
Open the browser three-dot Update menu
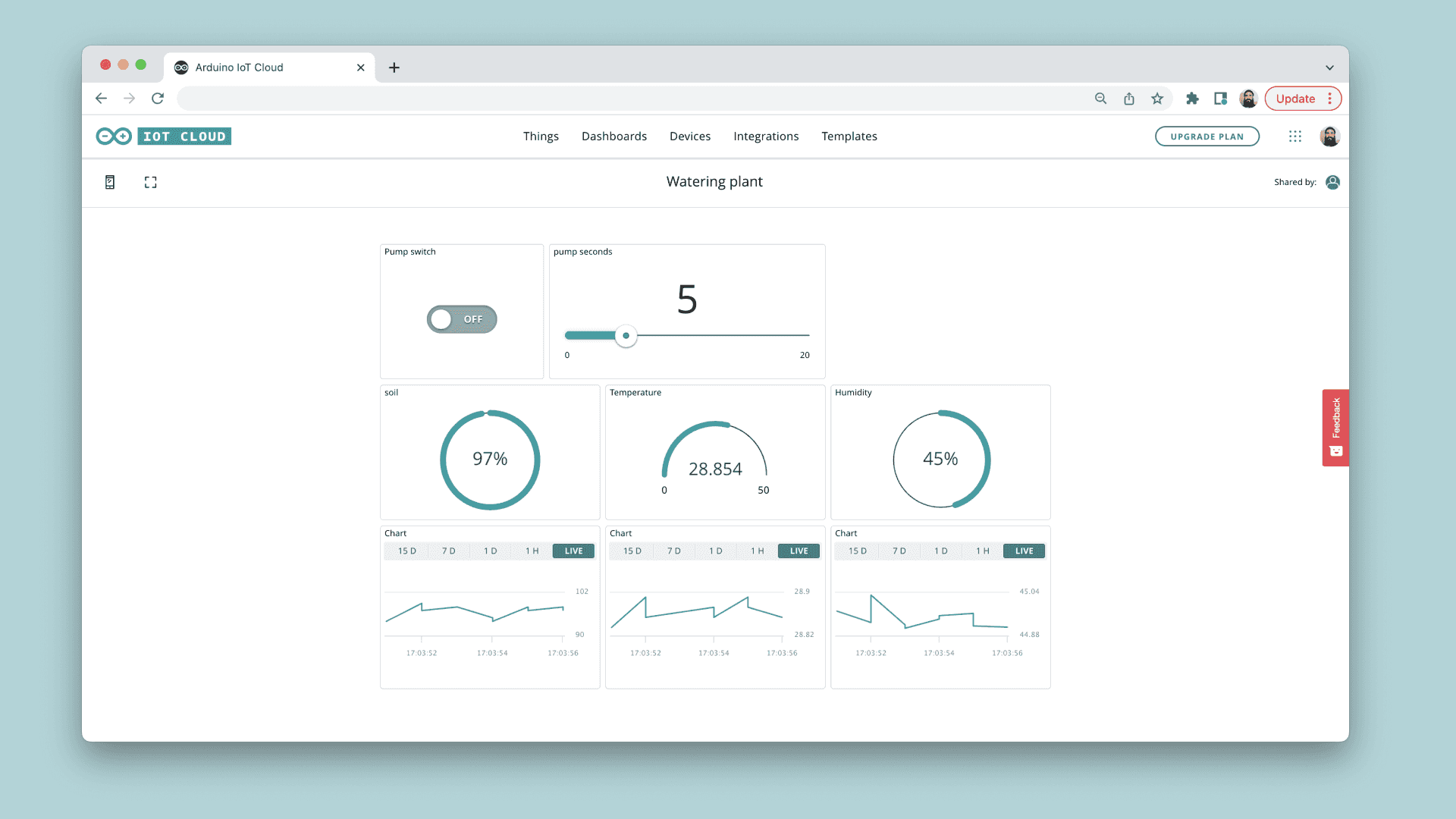coord(1329,99)
